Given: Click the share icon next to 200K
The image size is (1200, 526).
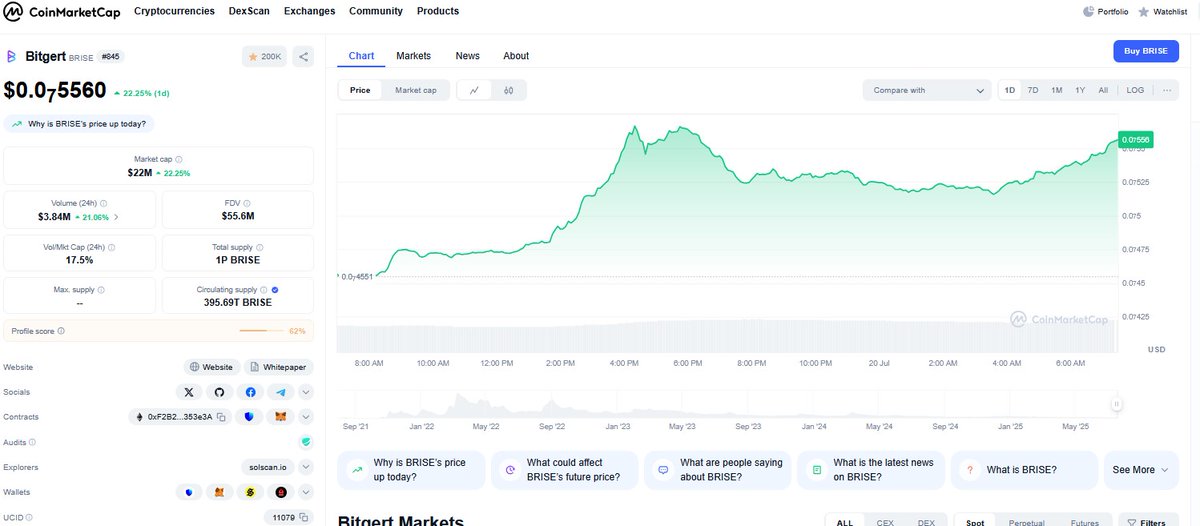Looking at the screenshot, I should 304,57.
